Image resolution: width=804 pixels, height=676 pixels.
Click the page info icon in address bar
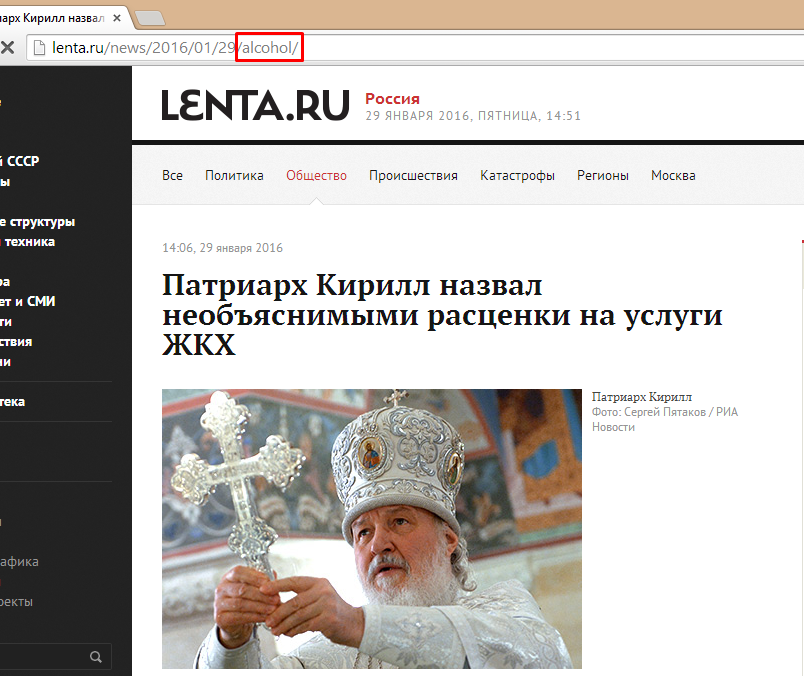38,47
